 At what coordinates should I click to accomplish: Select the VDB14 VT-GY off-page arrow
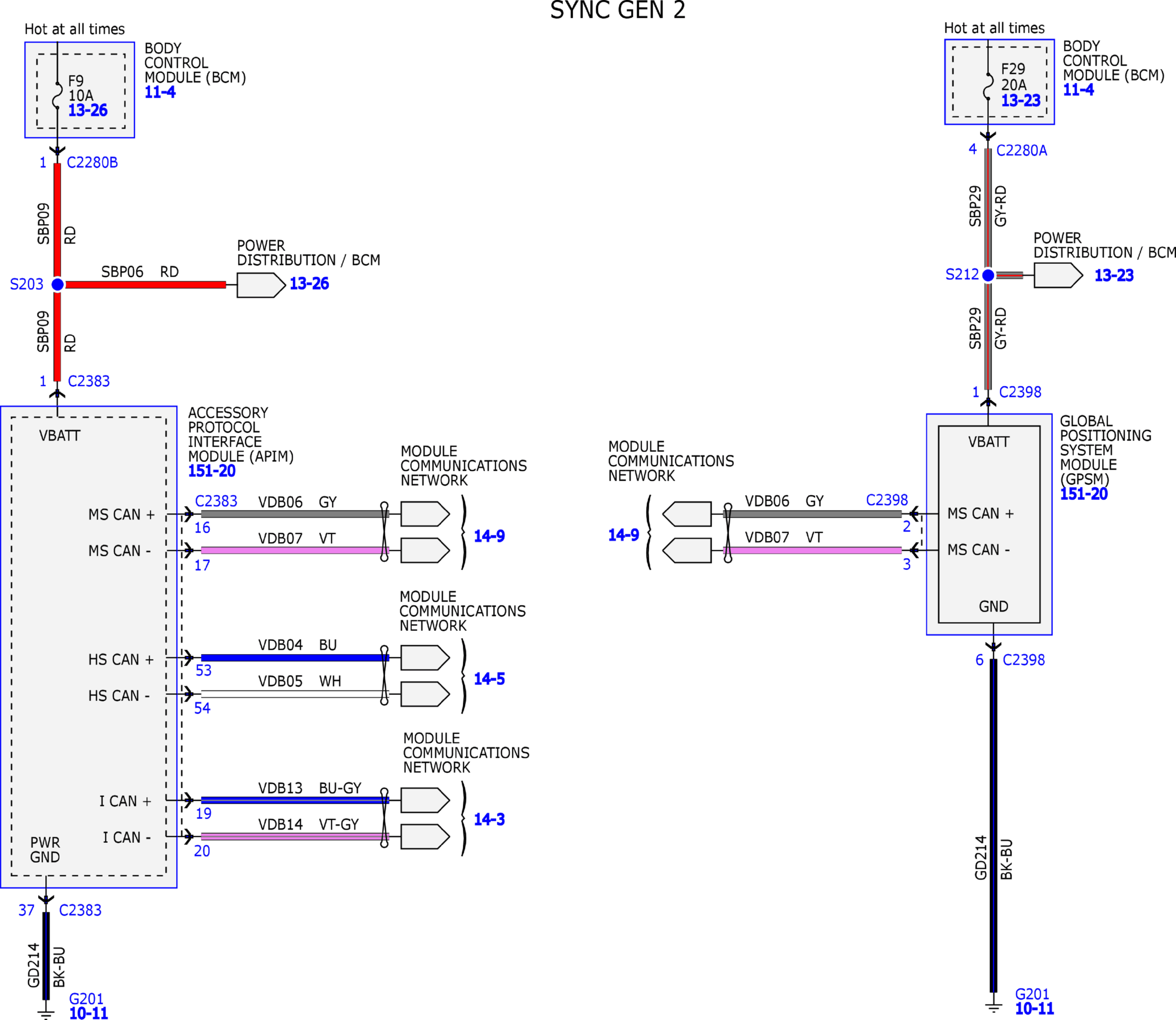coord(425,837)
